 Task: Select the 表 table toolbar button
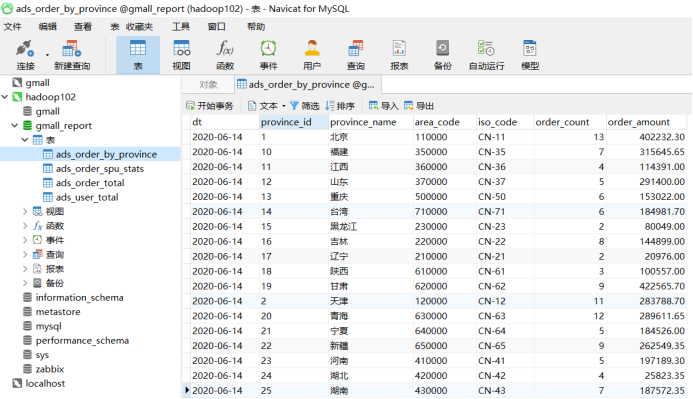coord(138,55)
